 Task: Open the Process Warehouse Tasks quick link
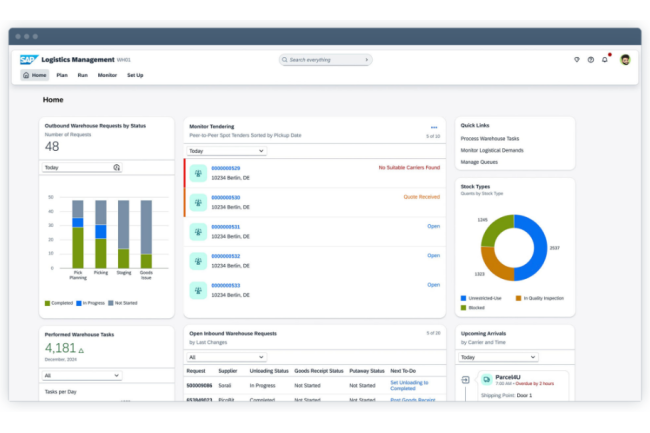tap(490, 138)
